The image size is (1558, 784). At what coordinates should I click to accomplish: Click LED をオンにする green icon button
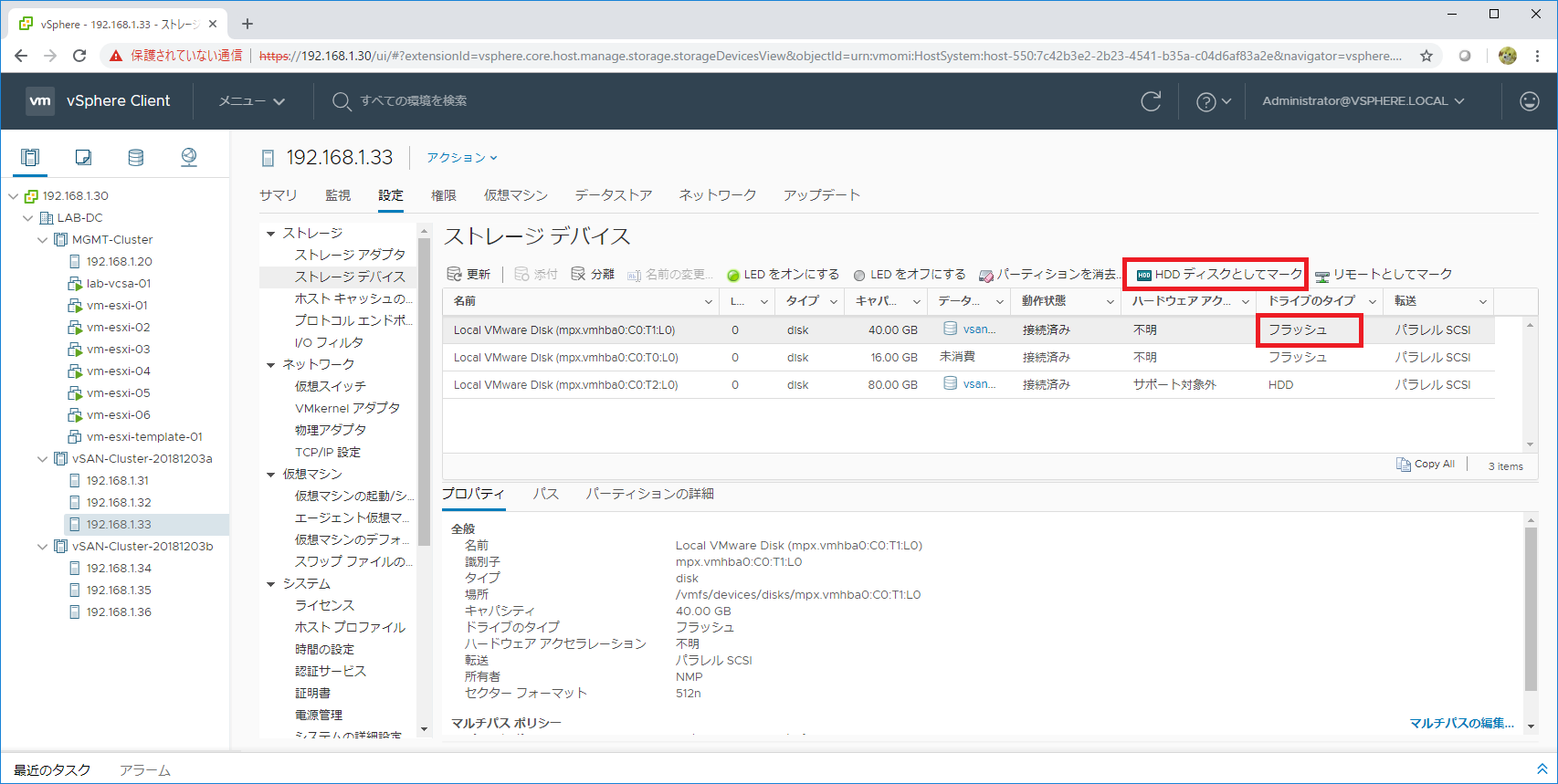(x=783, y=275)
